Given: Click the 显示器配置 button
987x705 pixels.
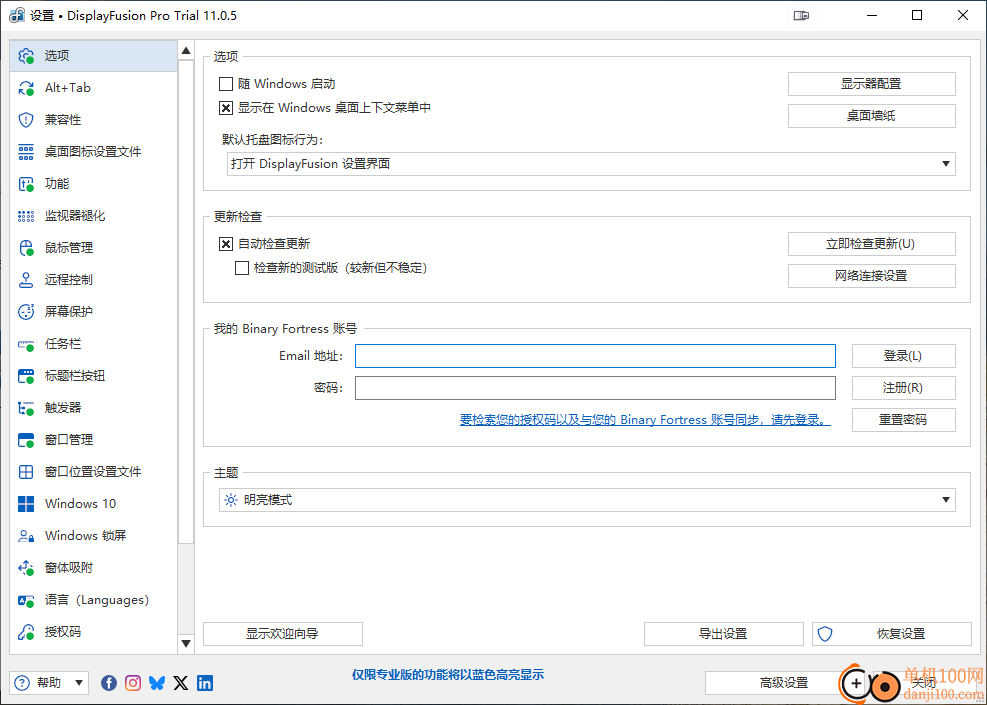Looking at the screenshot, I should [872, 84].
